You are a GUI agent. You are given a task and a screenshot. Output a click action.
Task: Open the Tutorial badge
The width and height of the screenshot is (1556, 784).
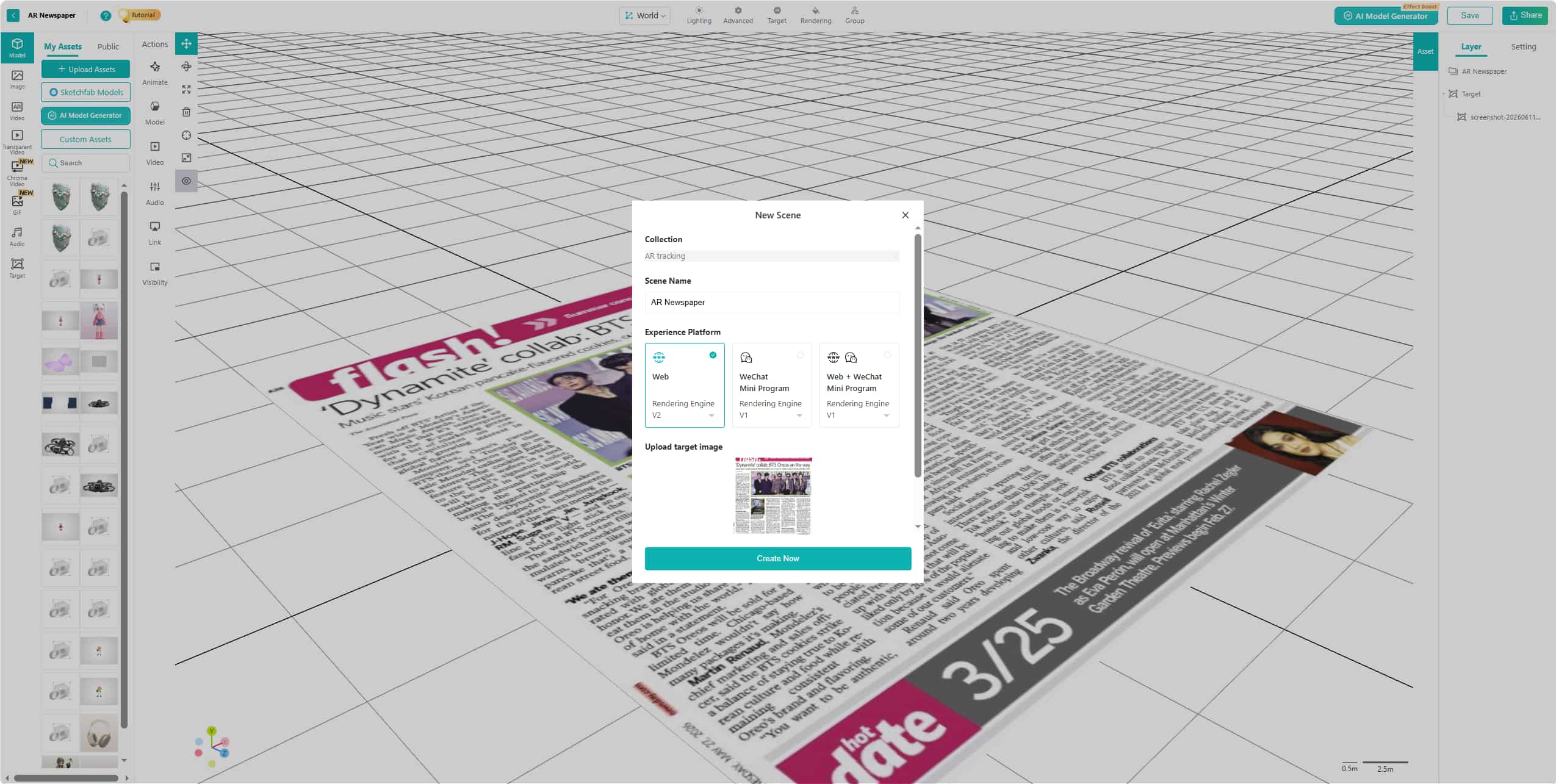(x=140, y=15)
